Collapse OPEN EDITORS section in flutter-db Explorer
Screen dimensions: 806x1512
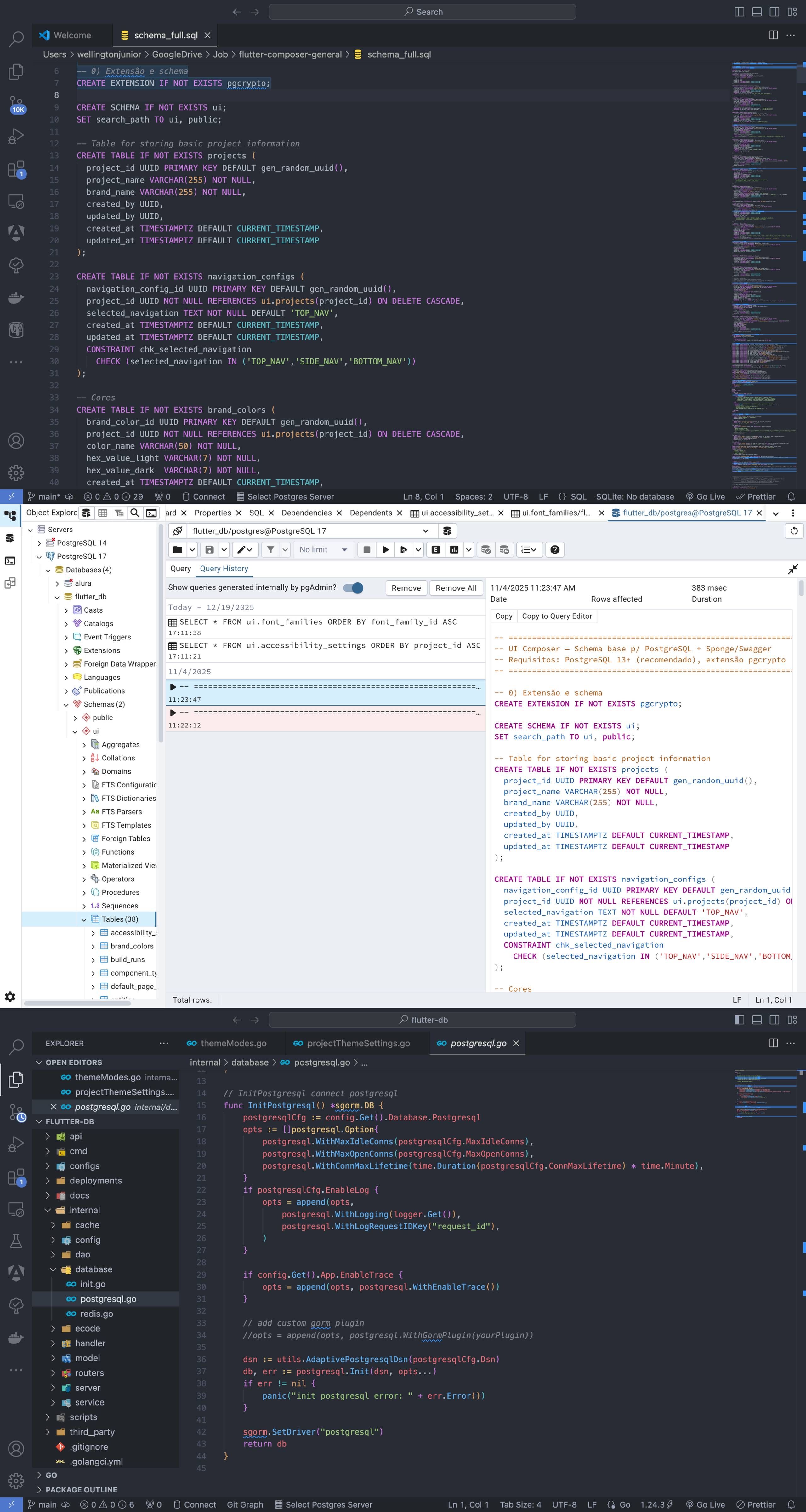click(x=39, y=1062)
